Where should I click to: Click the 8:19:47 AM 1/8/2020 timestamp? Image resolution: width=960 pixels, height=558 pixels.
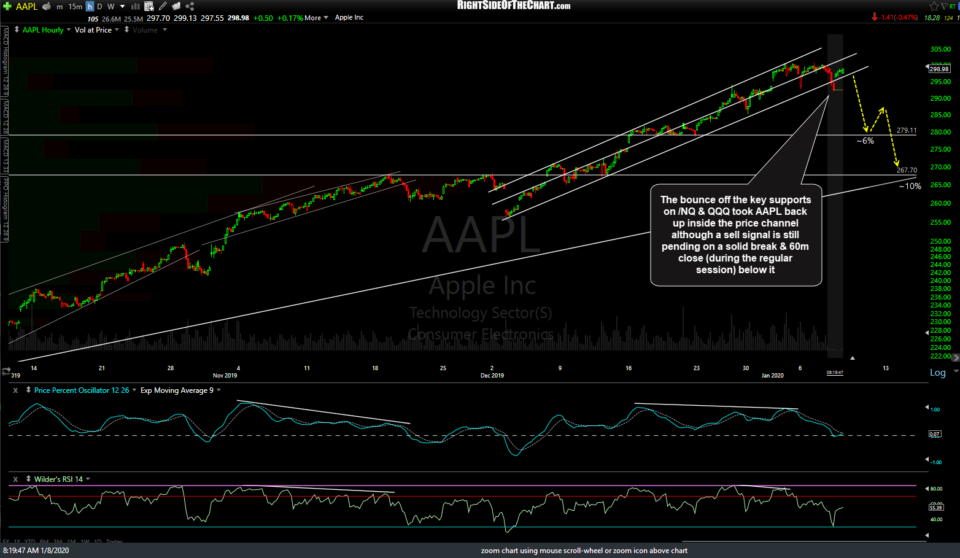[36, 551]
